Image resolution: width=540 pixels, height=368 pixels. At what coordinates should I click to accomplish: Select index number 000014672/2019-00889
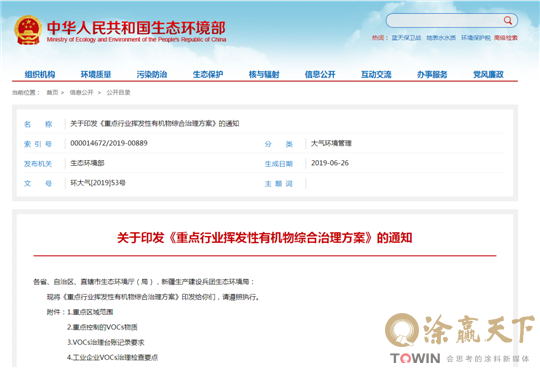point(109,143)
